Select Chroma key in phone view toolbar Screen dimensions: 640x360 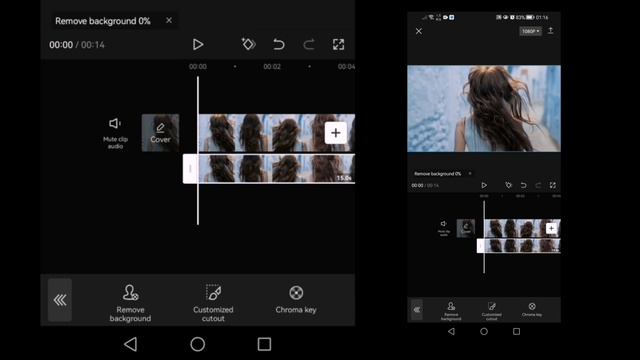532,309
